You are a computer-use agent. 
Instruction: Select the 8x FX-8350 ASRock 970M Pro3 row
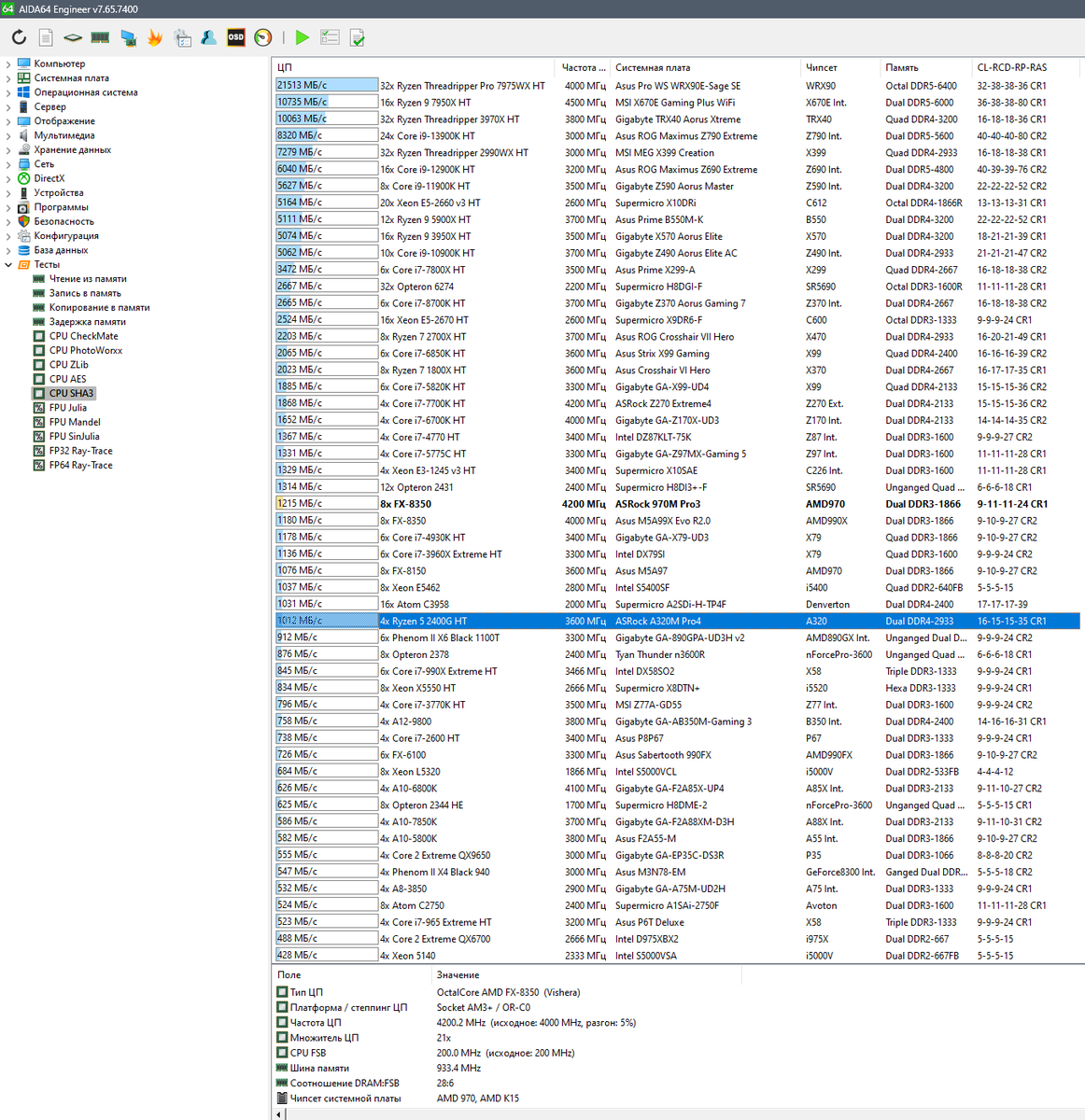(x=677, y=503)
